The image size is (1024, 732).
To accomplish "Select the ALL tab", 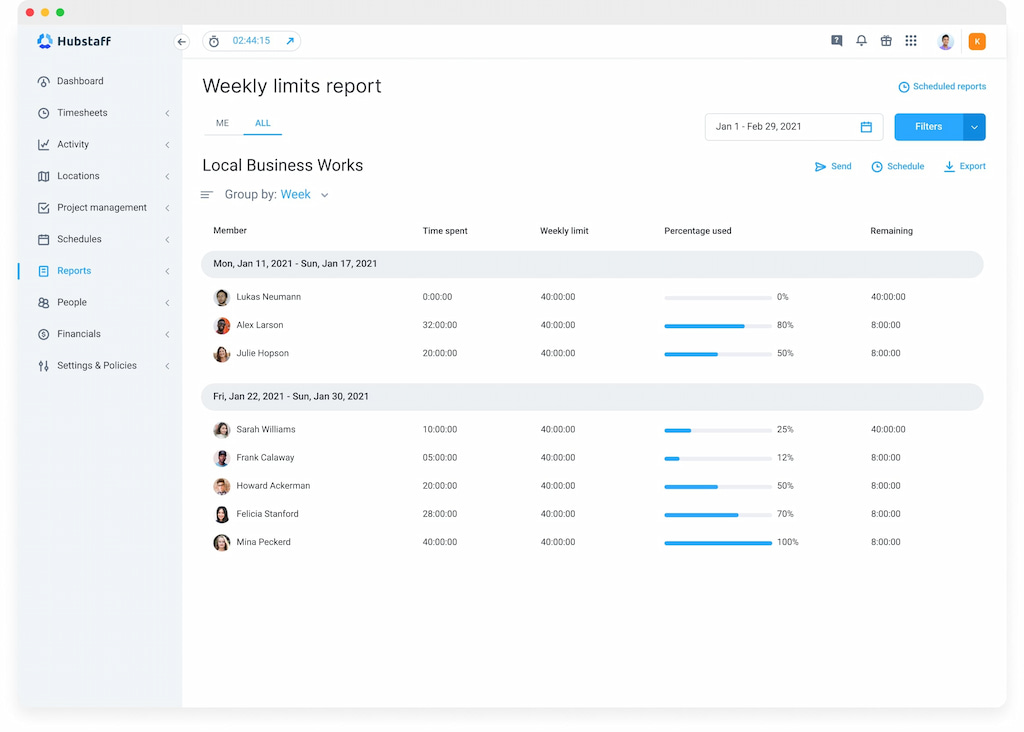I will 262,123.
